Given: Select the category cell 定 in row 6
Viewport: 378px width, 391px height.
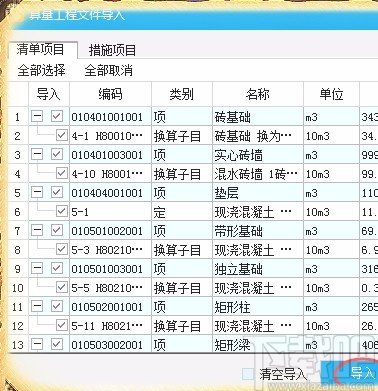Looking at the screenshot, I should (x=182, y=212).
